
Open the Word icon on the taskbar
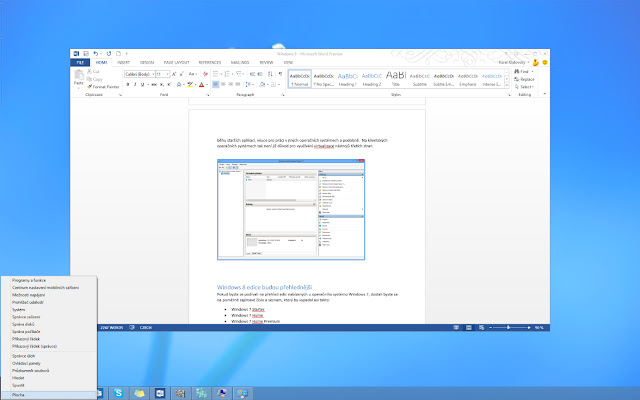click(160, 393)
